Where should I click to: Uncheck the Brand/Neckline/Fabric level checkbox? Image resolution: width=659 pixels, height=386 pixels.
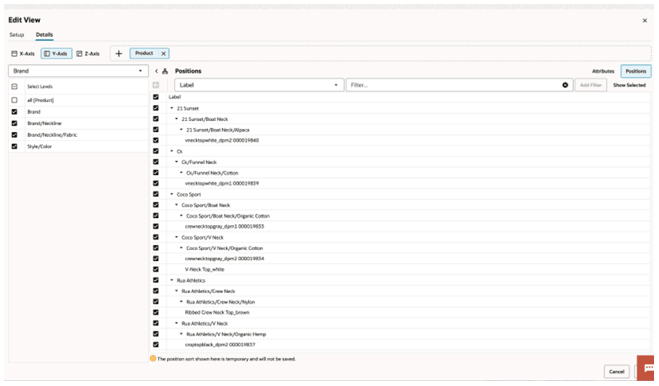pos(14,135)
